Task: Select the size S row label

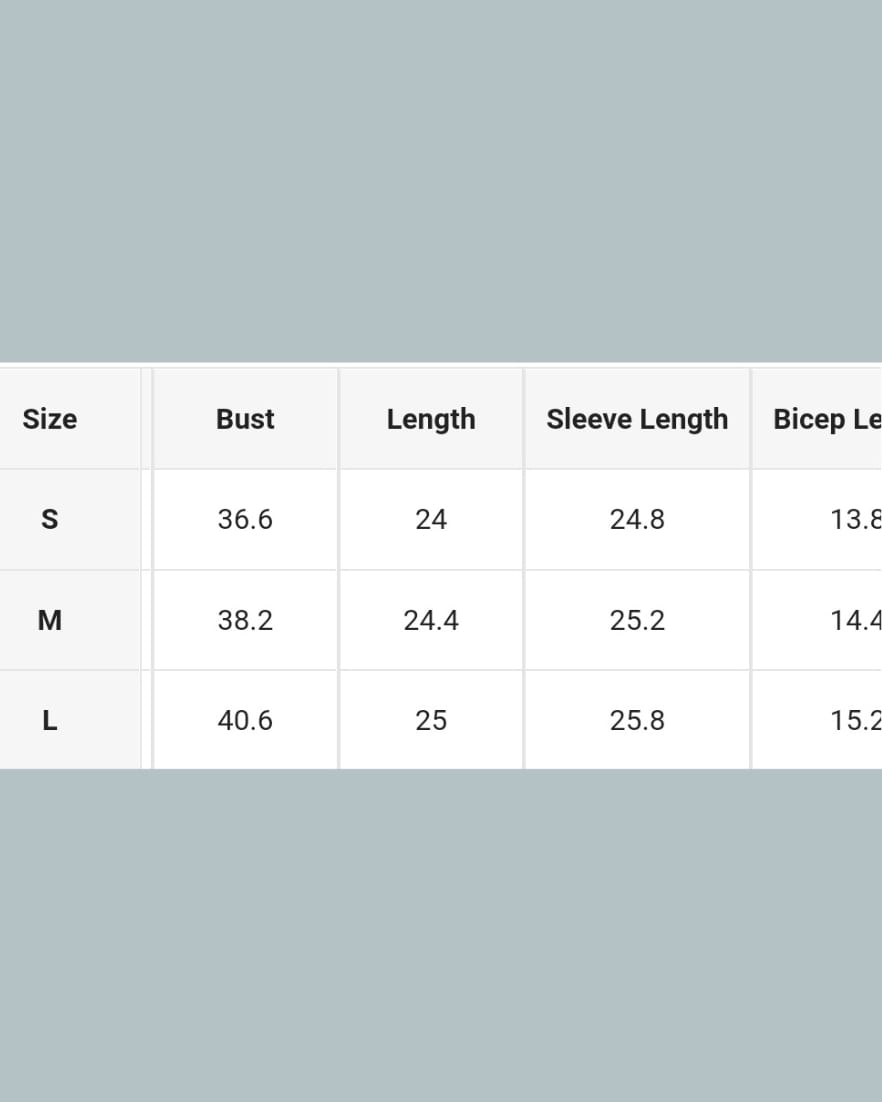Action: 49,520
